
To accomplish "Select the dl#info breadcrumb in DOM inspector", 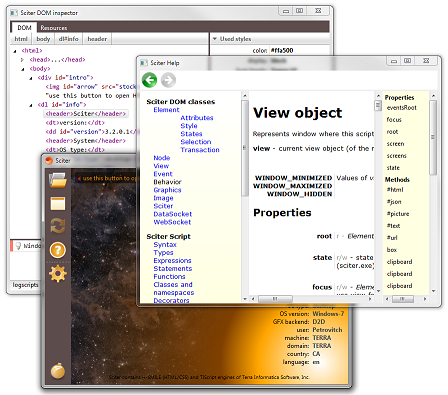I will tap(69, 39).
